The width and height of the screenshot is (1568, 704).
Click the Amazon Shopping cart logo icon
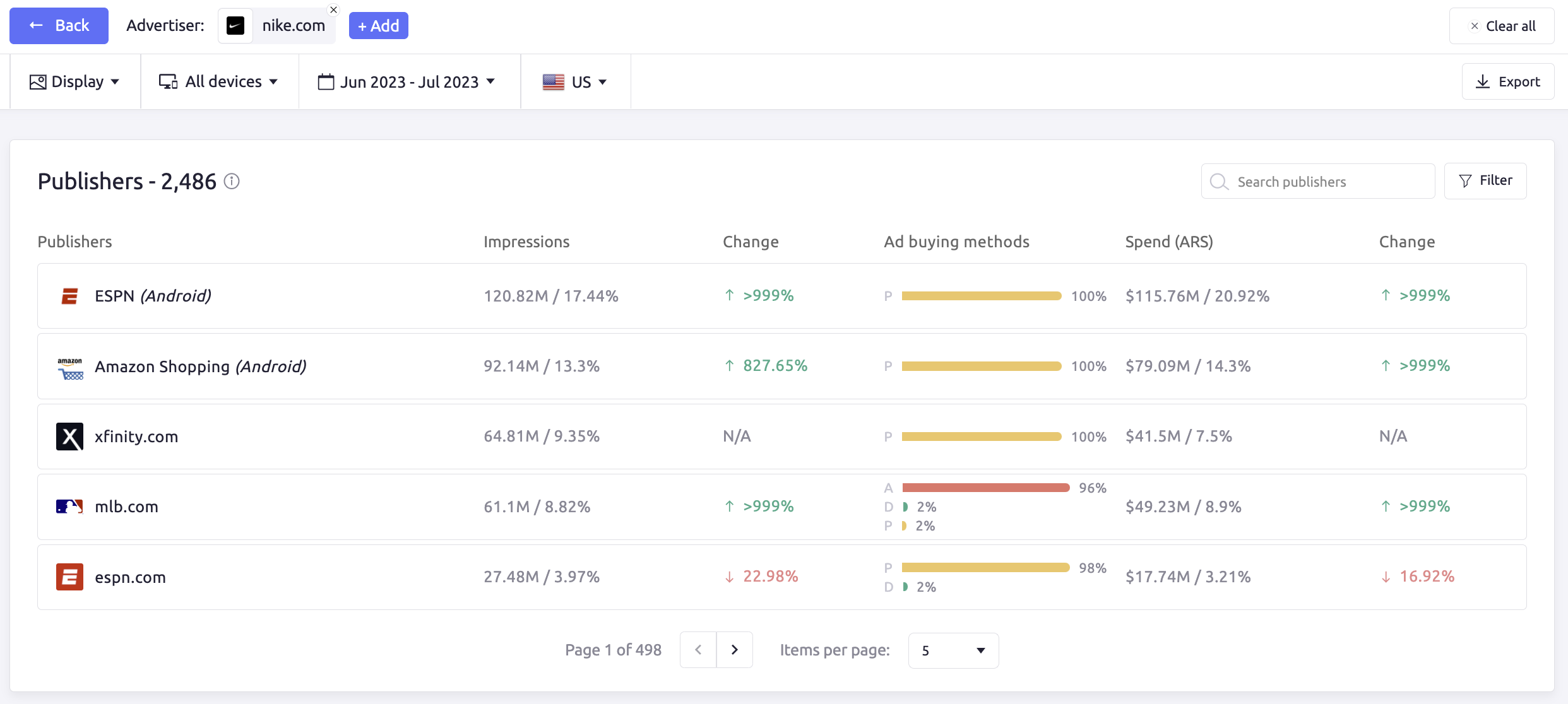click(70, 369)
